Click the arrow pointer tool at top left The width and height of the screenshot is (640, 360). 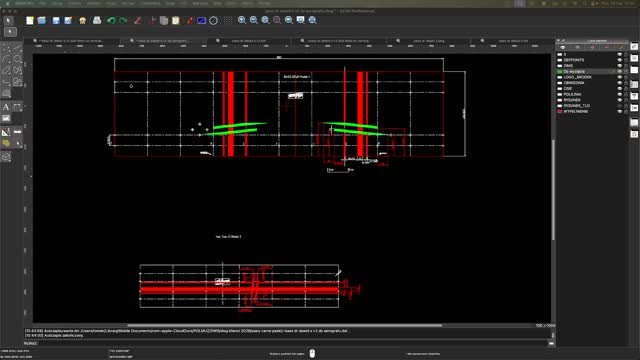coord(8,20)
